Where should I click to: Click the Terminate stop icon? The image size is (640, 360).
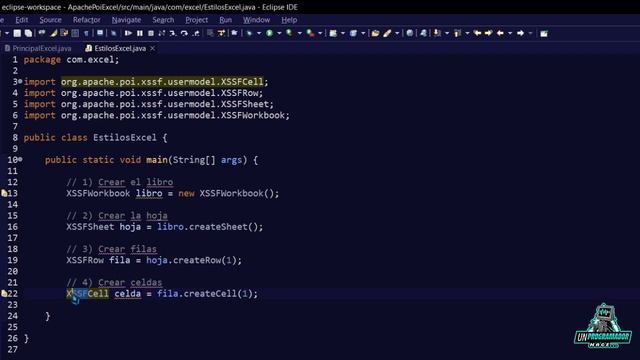151,33
